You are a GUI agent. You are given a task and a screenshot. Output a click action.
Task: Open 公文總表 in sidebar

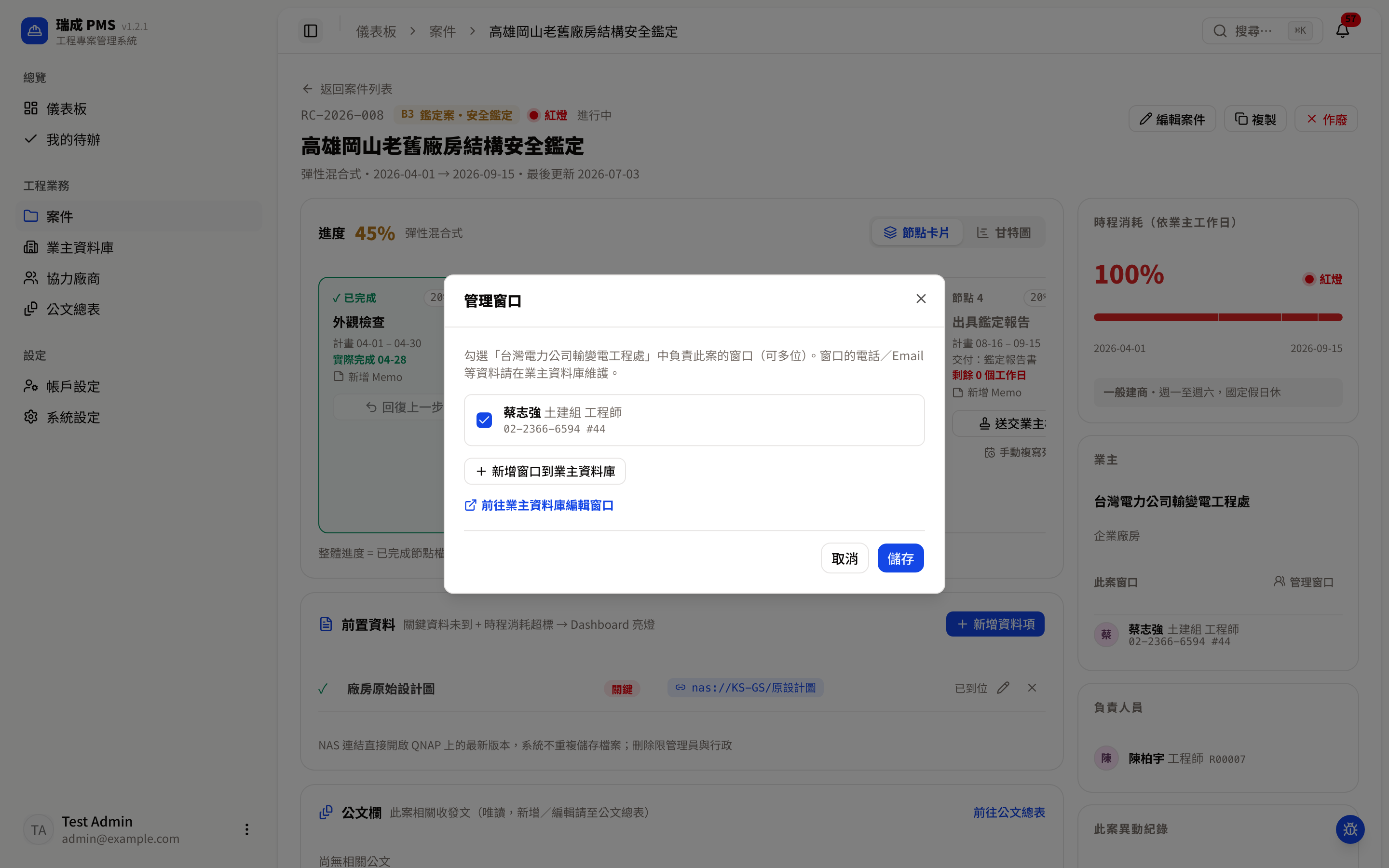click(139, 310)
